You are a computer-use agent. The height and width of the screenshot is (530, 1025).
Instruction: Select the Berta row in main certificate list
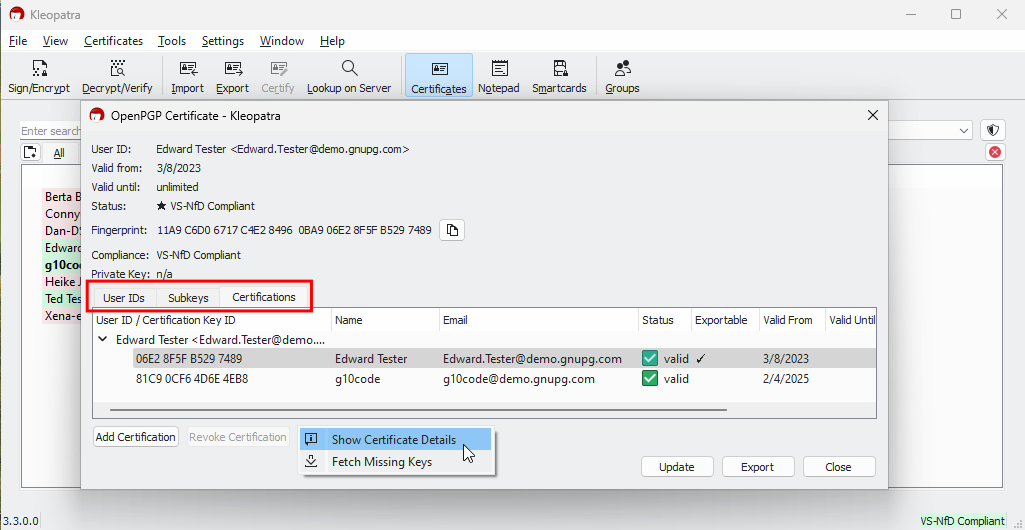[x=61, y=197]
